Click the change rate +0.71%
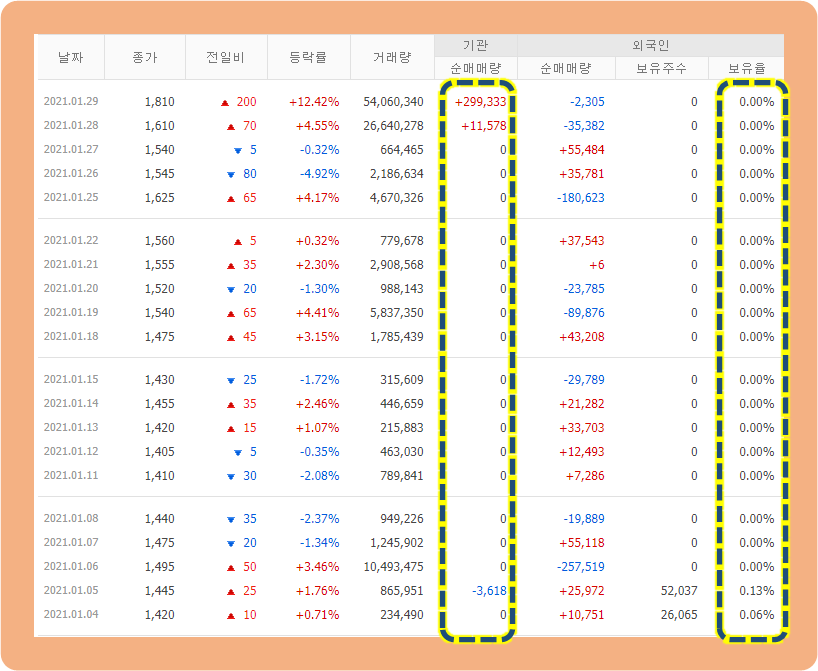The image size is (818, 671). point(317,615)
